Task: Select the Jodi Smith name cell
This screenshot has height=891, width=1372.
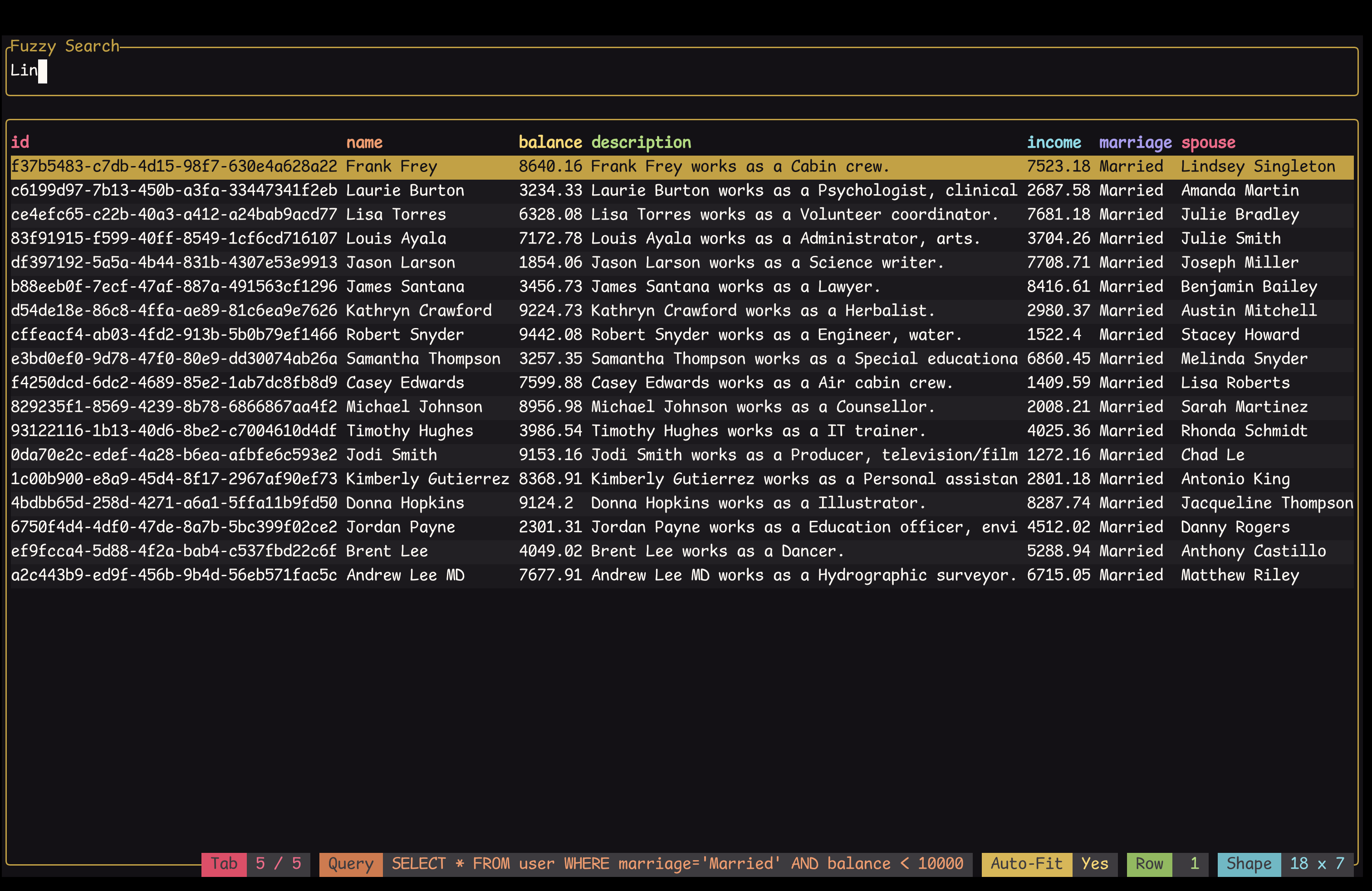Action: click(x=392, y=455)
